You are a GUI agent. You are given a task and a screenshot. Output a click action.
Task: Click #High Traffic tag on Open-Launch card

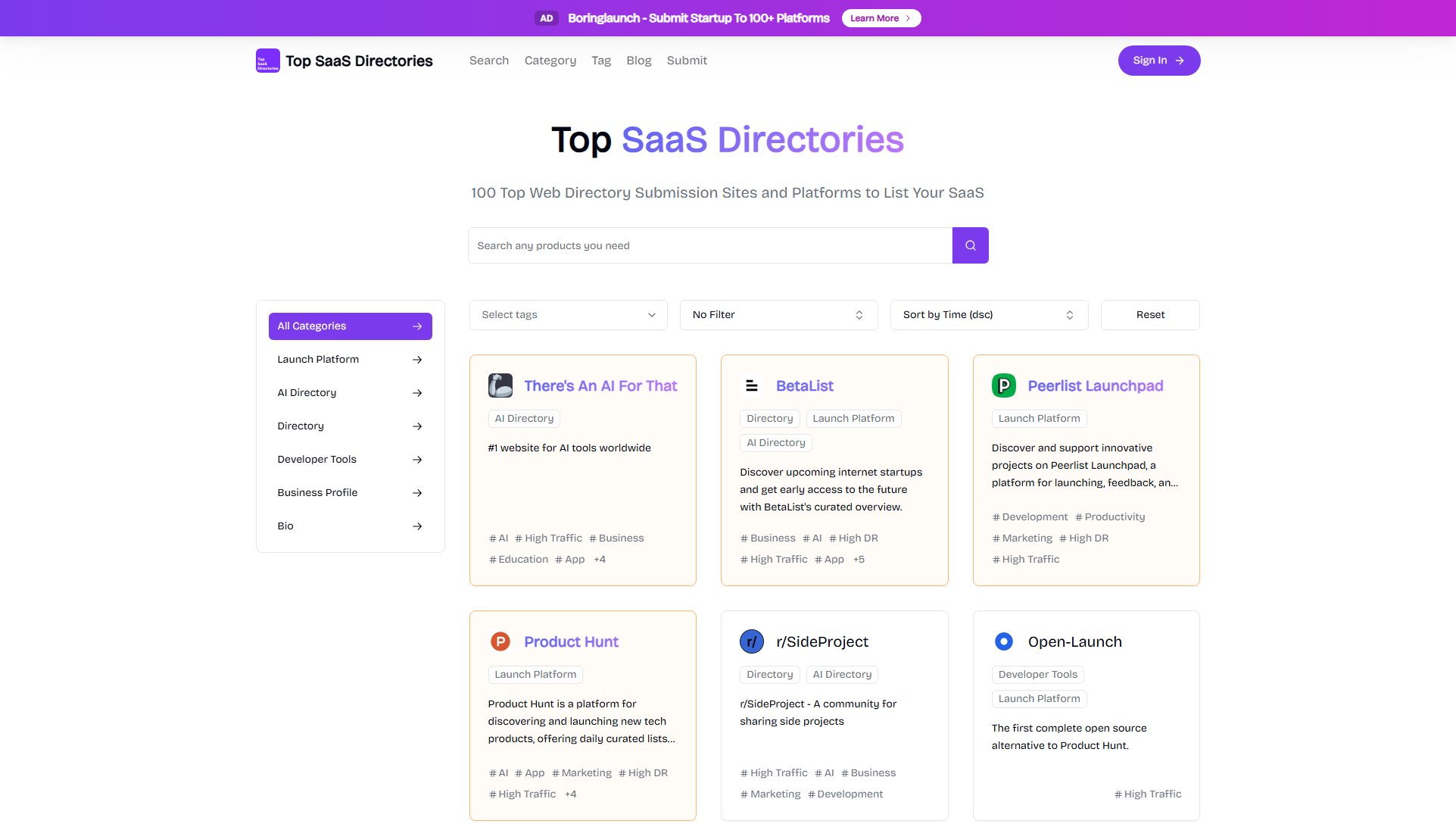(x=1148, y=794)
